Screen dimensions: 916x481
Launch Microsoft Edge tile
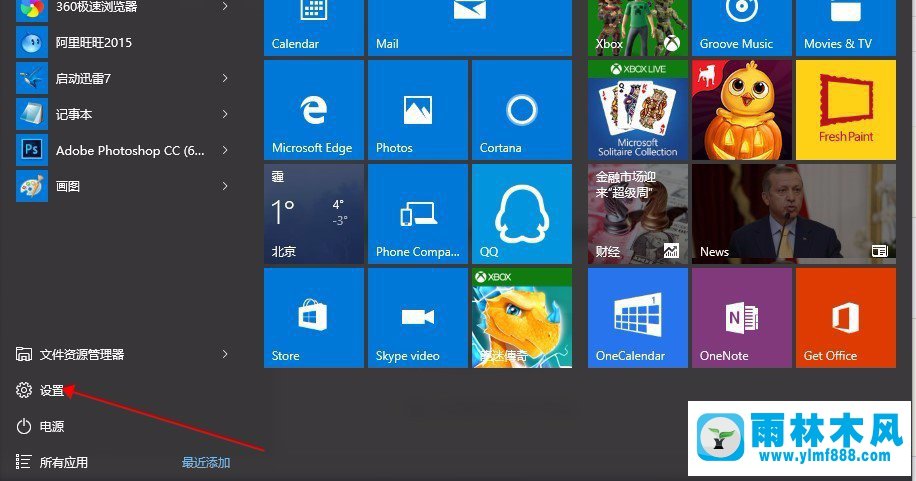tap(314, 110)
